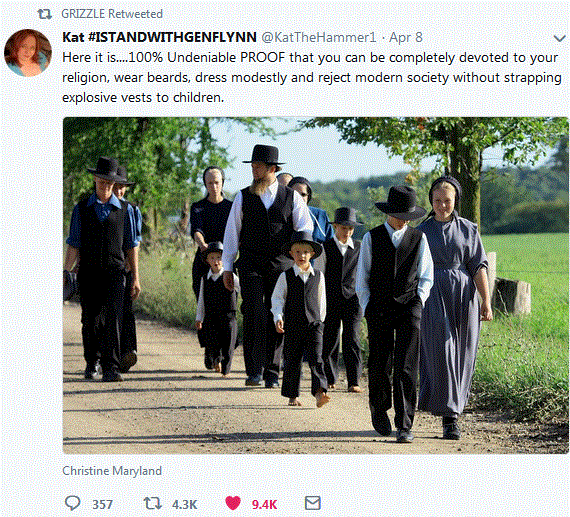Screen dimensions: 570x517
Task: Open the Kat #ISTANDWITHGENFLYNN display name
Action: click(160, 37)
